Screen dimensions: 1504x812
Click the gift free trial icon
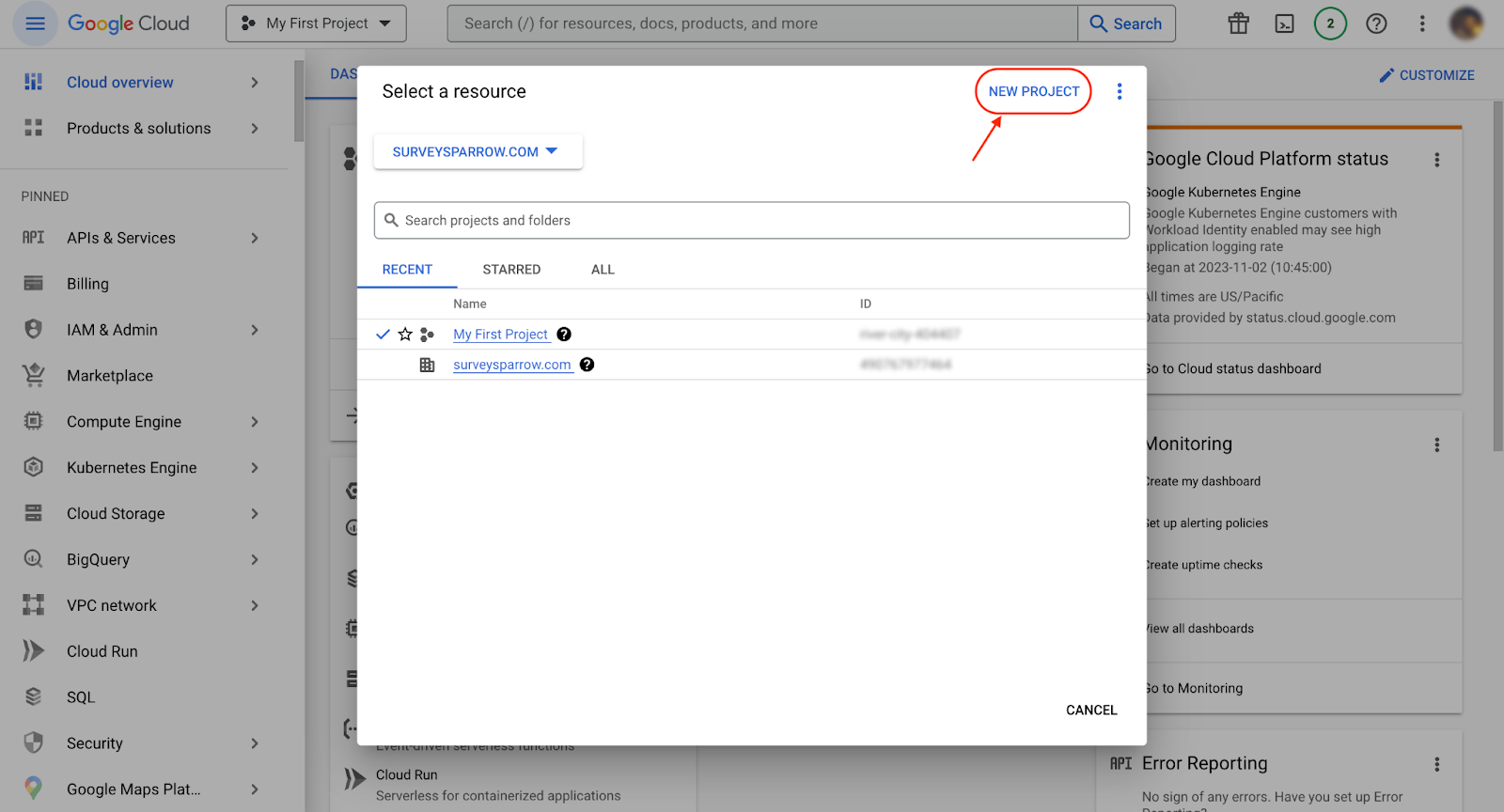click(1238, 23)
